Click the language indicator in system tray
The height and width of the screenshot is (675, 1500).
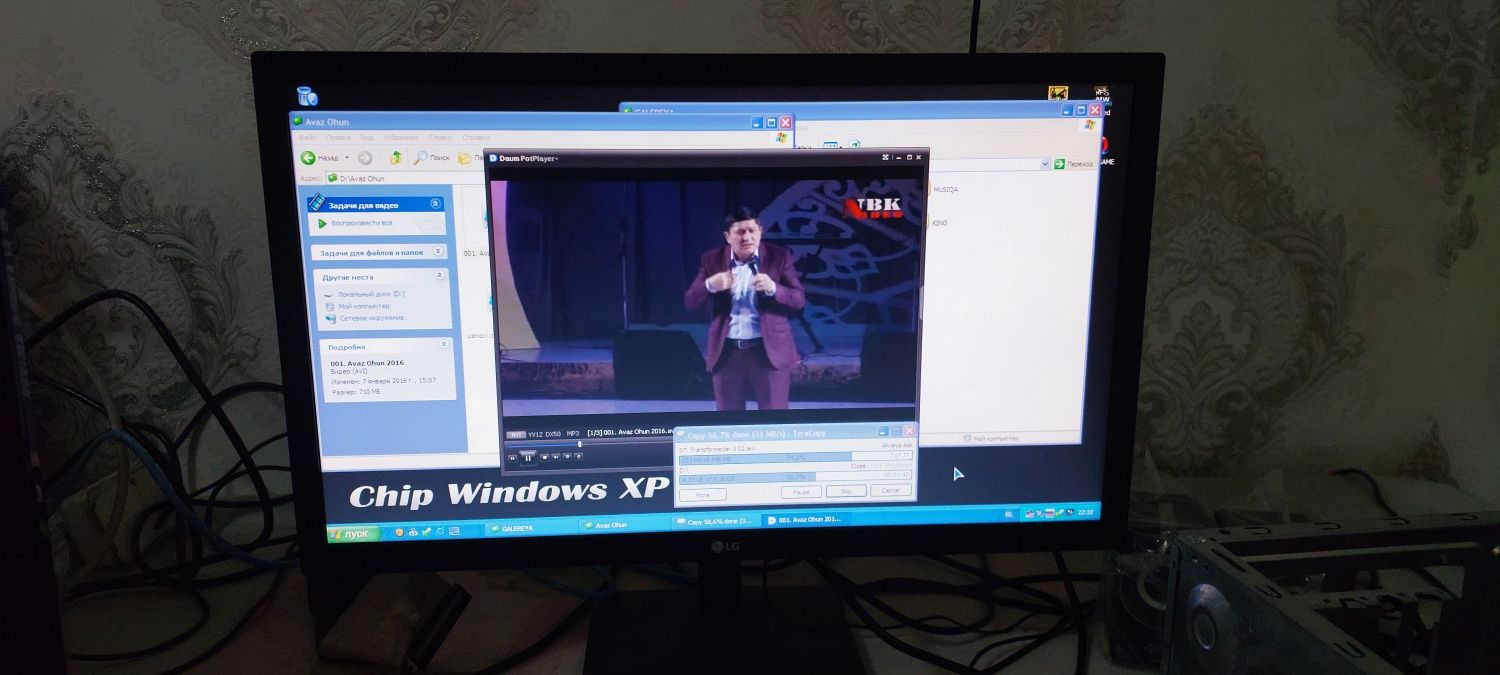[x=1009, y=514]
